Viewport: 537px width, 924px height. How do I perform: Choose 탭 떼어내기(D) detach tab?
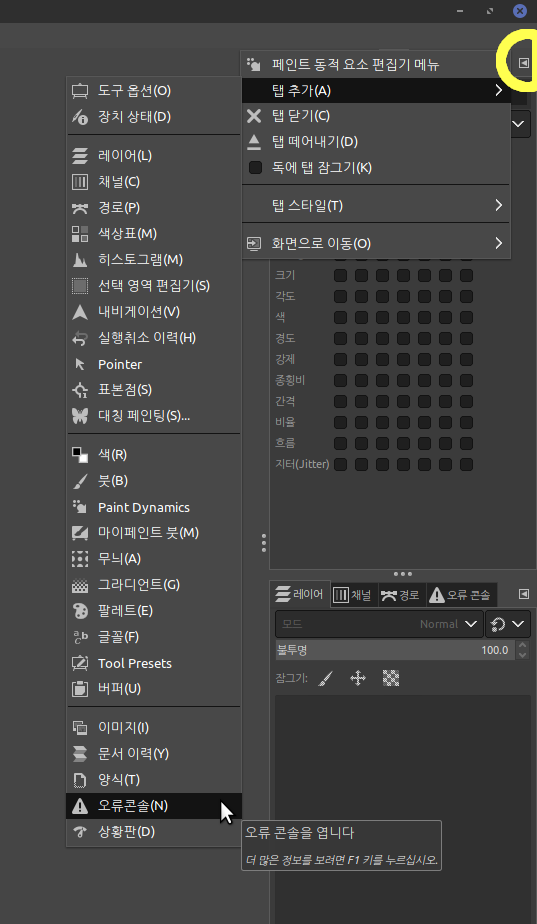[x=376, y=142]
